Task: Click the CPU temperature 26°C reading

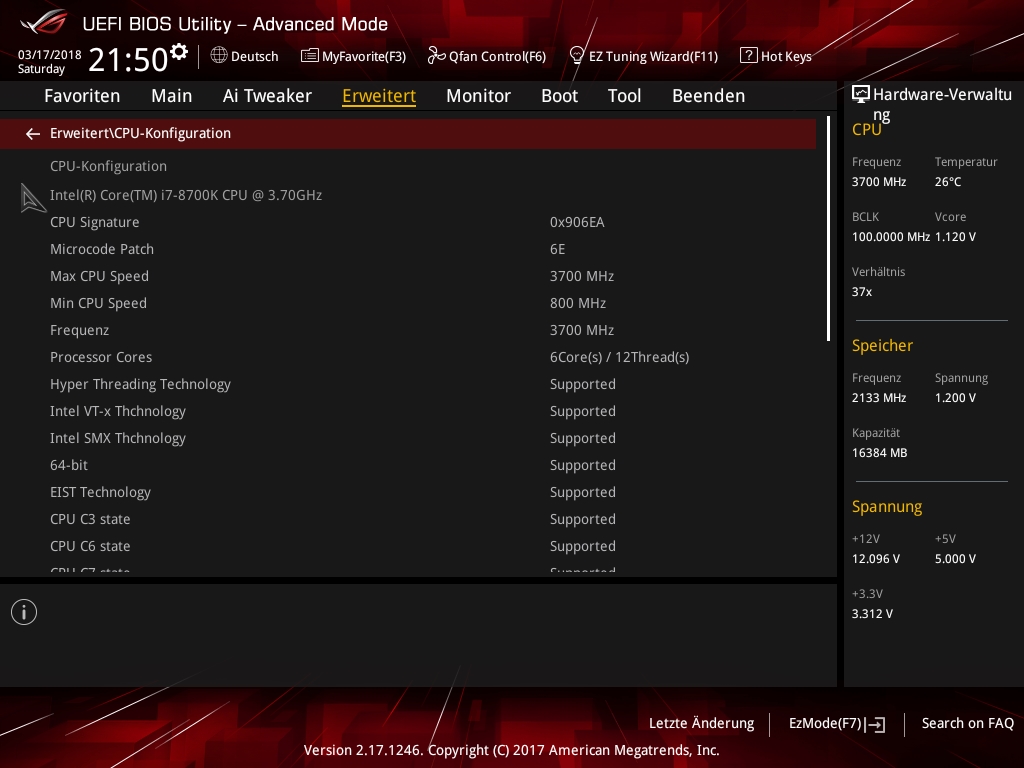Action: (948, 182)
